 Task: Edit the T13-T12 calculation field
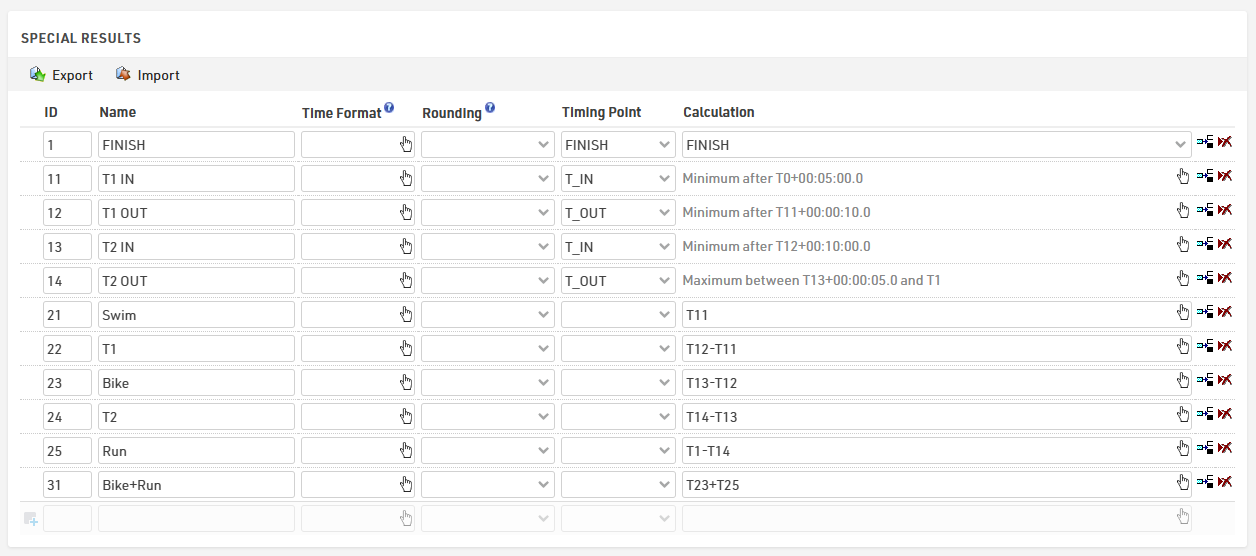pos(936,382)
